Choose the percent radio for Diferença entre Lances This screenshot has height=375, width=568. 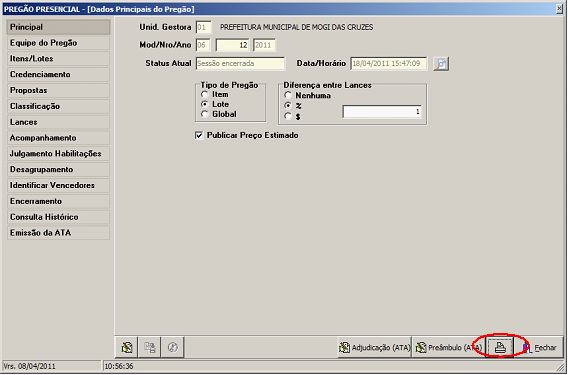(x=288, y=106)
